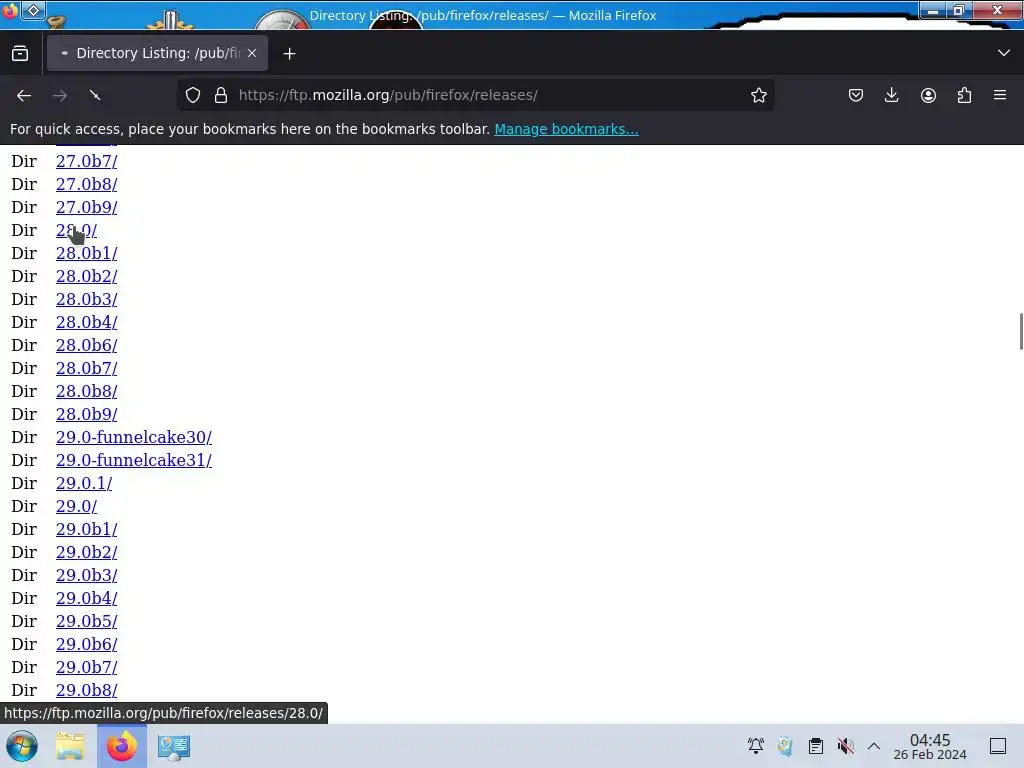Open the 28.0b8/ directory
Image resolution: width=1024 pixels, height=768 pixels.
click(86, 391)
